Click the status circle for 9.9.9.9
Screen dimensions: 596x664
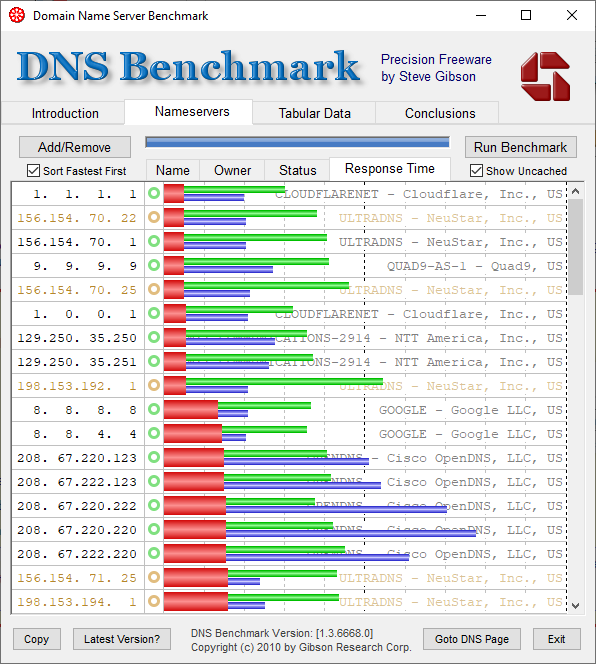point(154,266)
